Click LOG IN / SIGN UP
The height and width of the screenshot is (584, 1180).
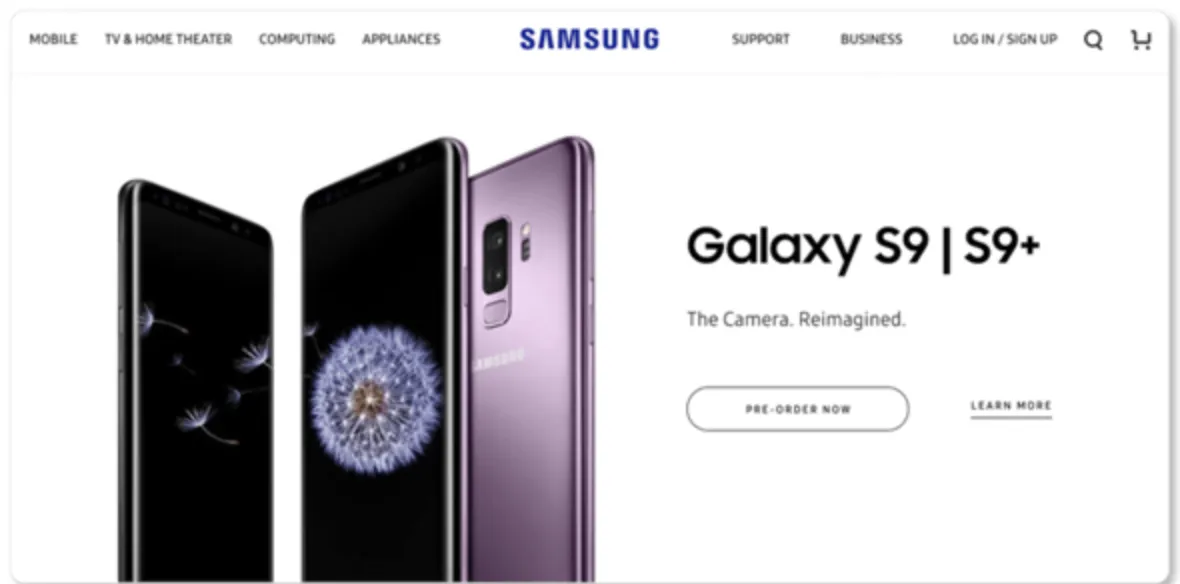click(x=1005, y=39)
